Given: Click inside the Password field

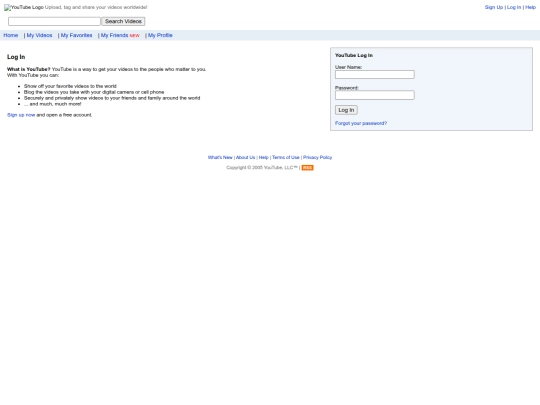Looking at the screenshot, I should point(375,95).
